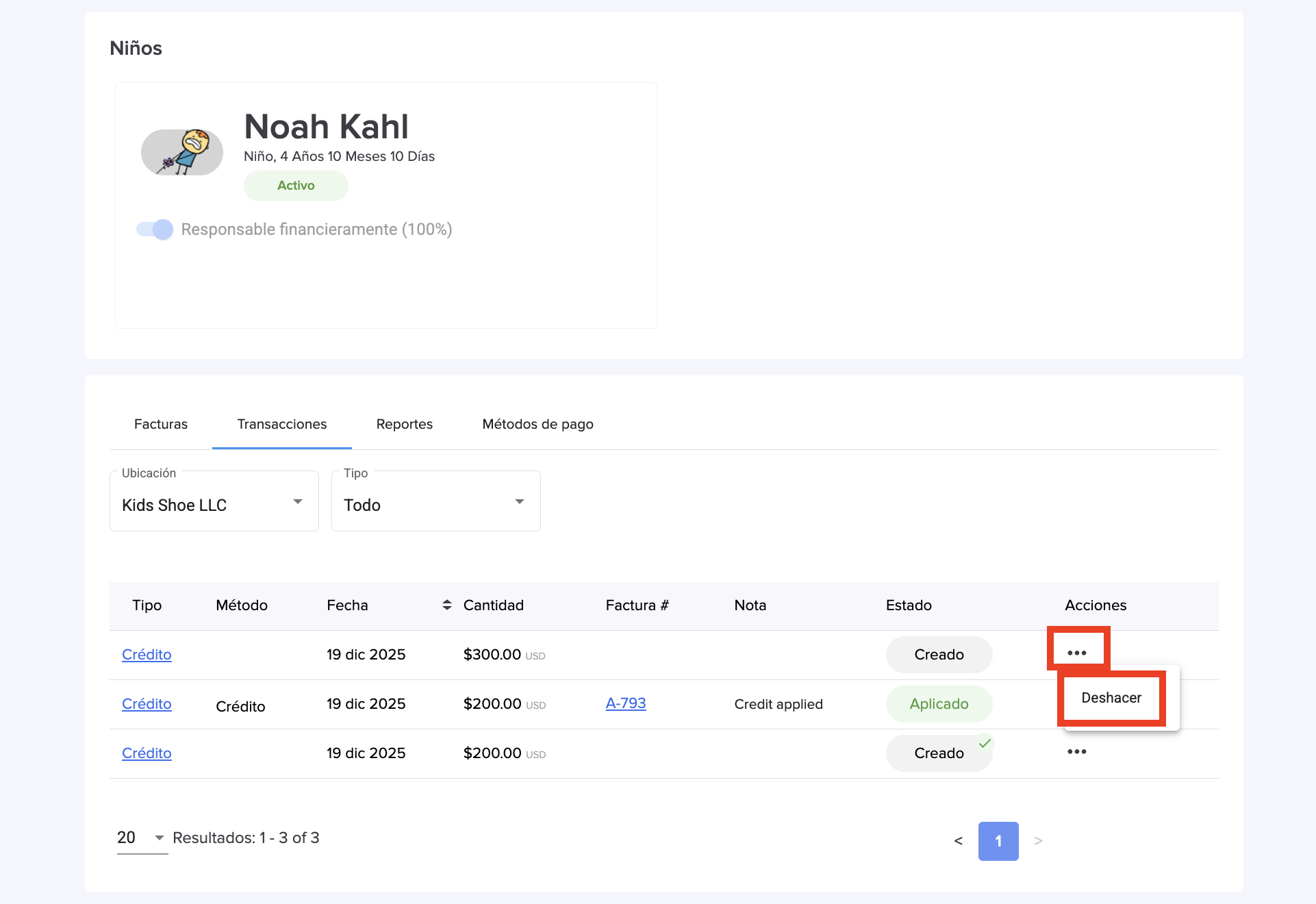Open actions menu for last $200.00 credit

tap(1076, 752)
